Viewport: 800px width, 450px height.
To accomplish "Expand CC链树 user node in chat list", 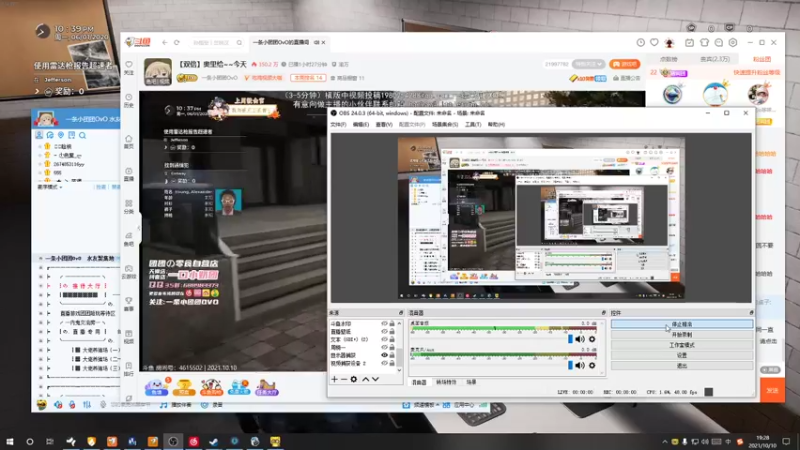I will click(40, 146).
